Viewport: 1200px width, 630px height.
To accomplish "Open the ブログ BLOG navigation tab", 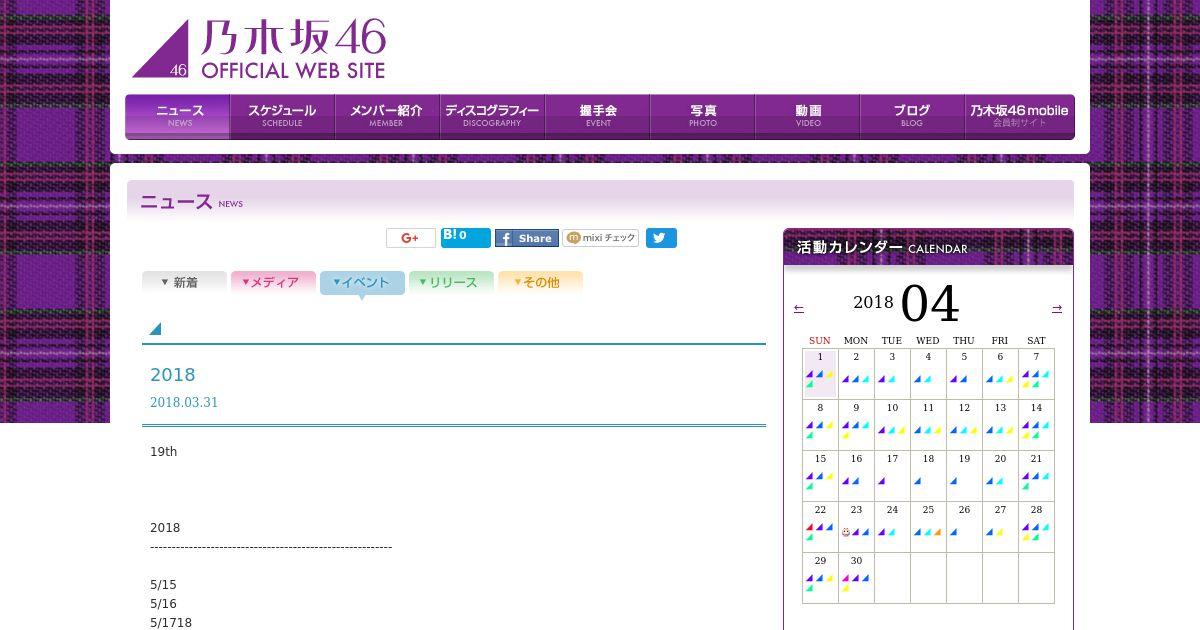I will coord(912,116).
